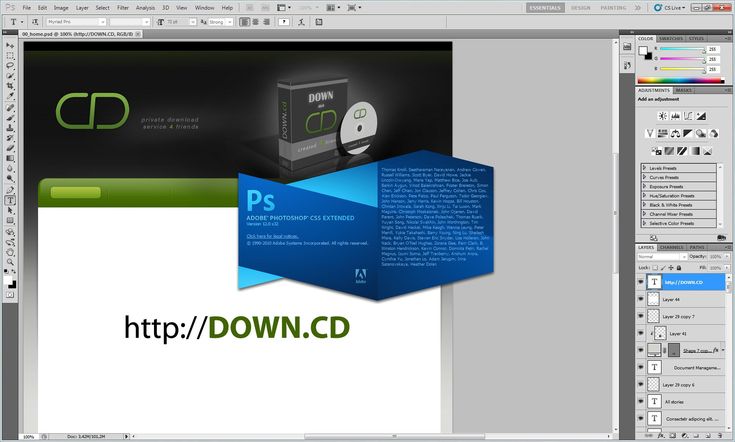This screenshot has width=735, height=442.
Task: Add an Invert adjustment
Action: pos(656,151)
